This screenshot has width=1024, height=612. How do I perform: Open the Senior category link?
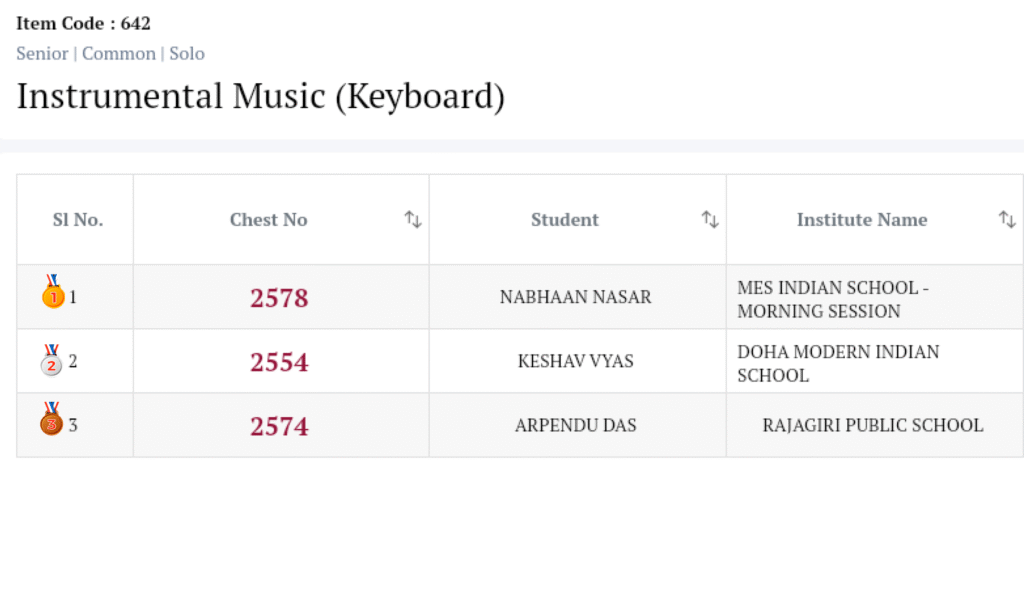42,54
